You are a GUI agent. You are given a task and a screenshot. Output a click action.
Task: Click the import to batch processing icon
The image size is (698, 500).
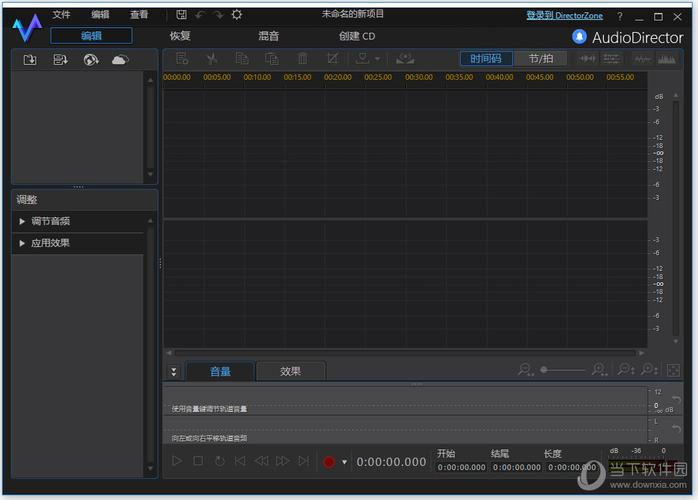(60, 59)
